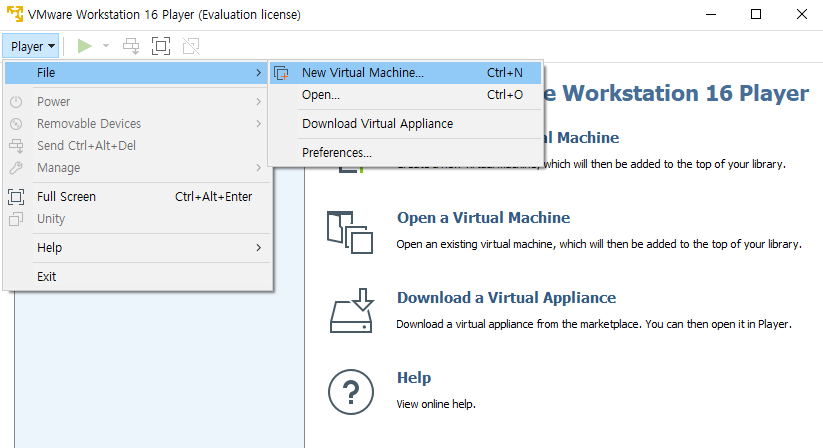The image size is (823, 448).
Task: Click the Enter Full Screen toolbar icon
Action: (x=161, y=46)
